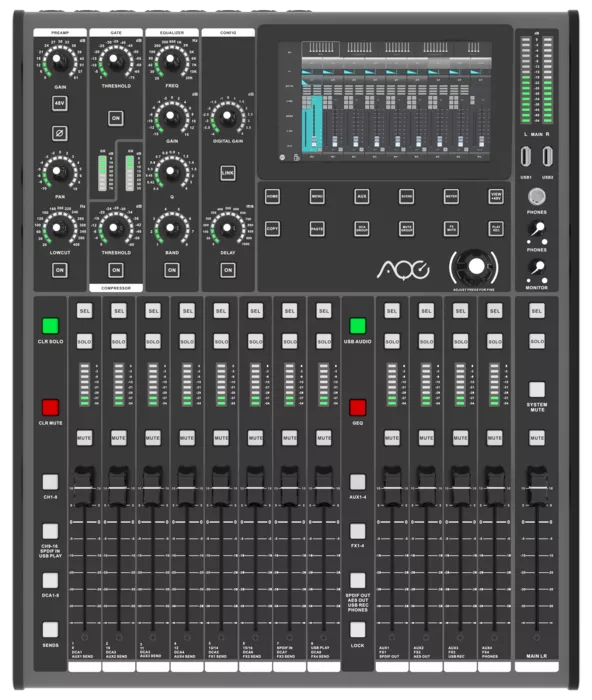The width and height of the screenshot is (592, 700).
Task: Click the COPY button
Action: (272, 229)
